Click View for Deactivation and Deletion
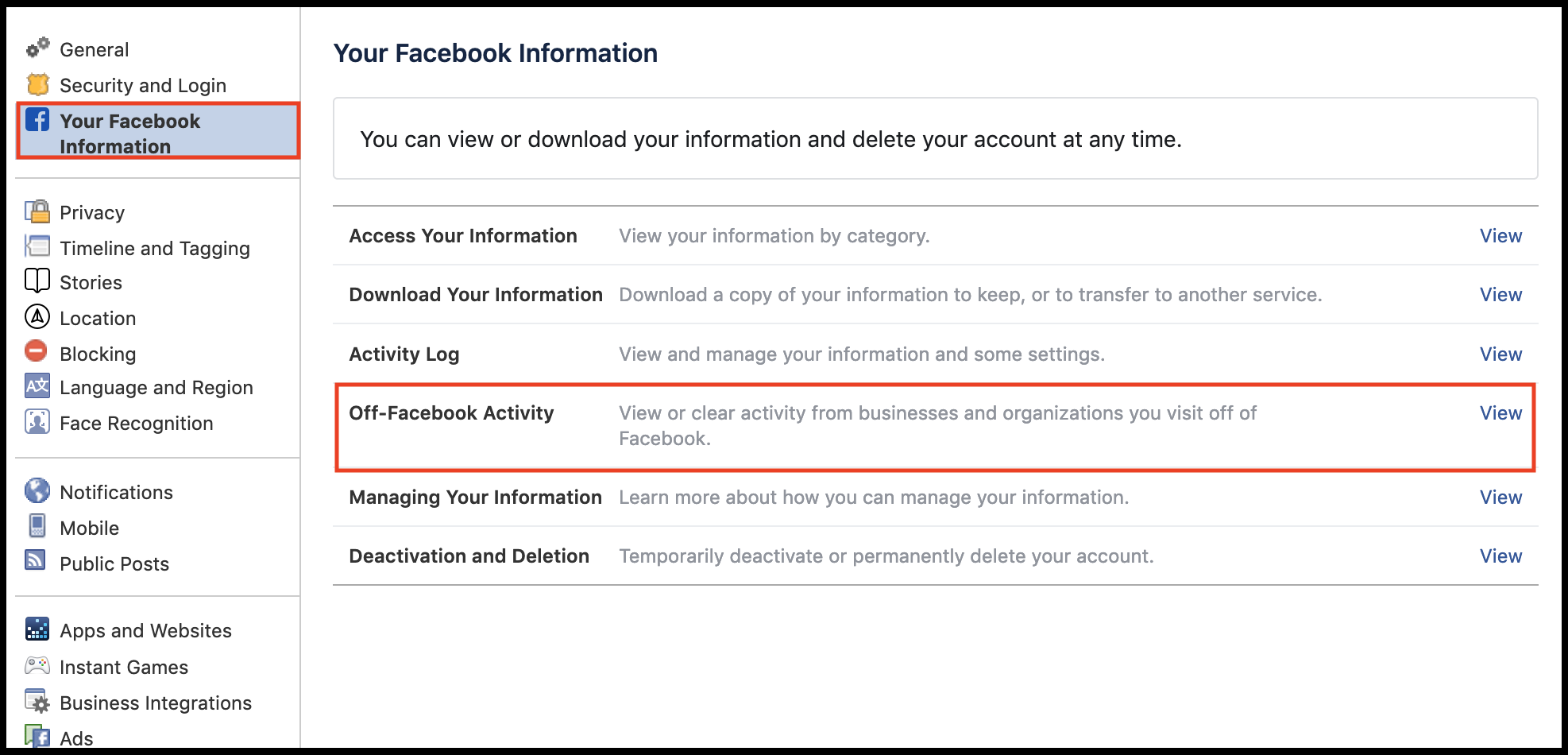Image resolution: width=1568 pixels, height=755 pixels. [x=1500, y=556]
